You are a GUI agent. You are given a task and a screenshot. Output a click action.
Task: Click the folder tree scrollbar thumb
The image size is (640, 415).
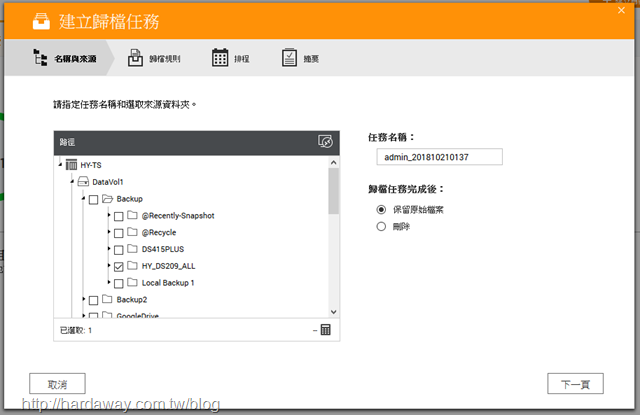point(333,191)
